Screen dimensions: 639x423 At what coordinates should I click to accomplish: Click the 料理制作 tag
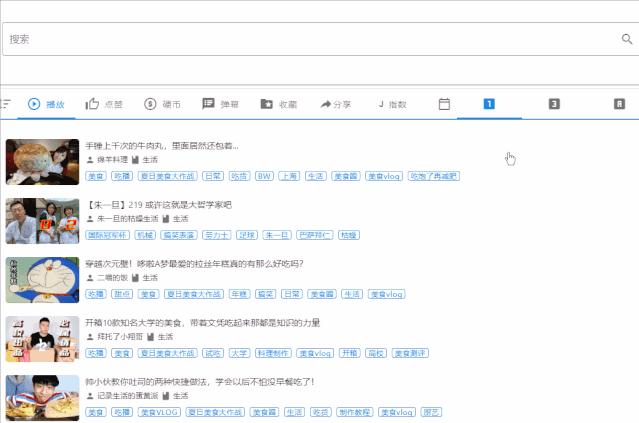(273, 353)
